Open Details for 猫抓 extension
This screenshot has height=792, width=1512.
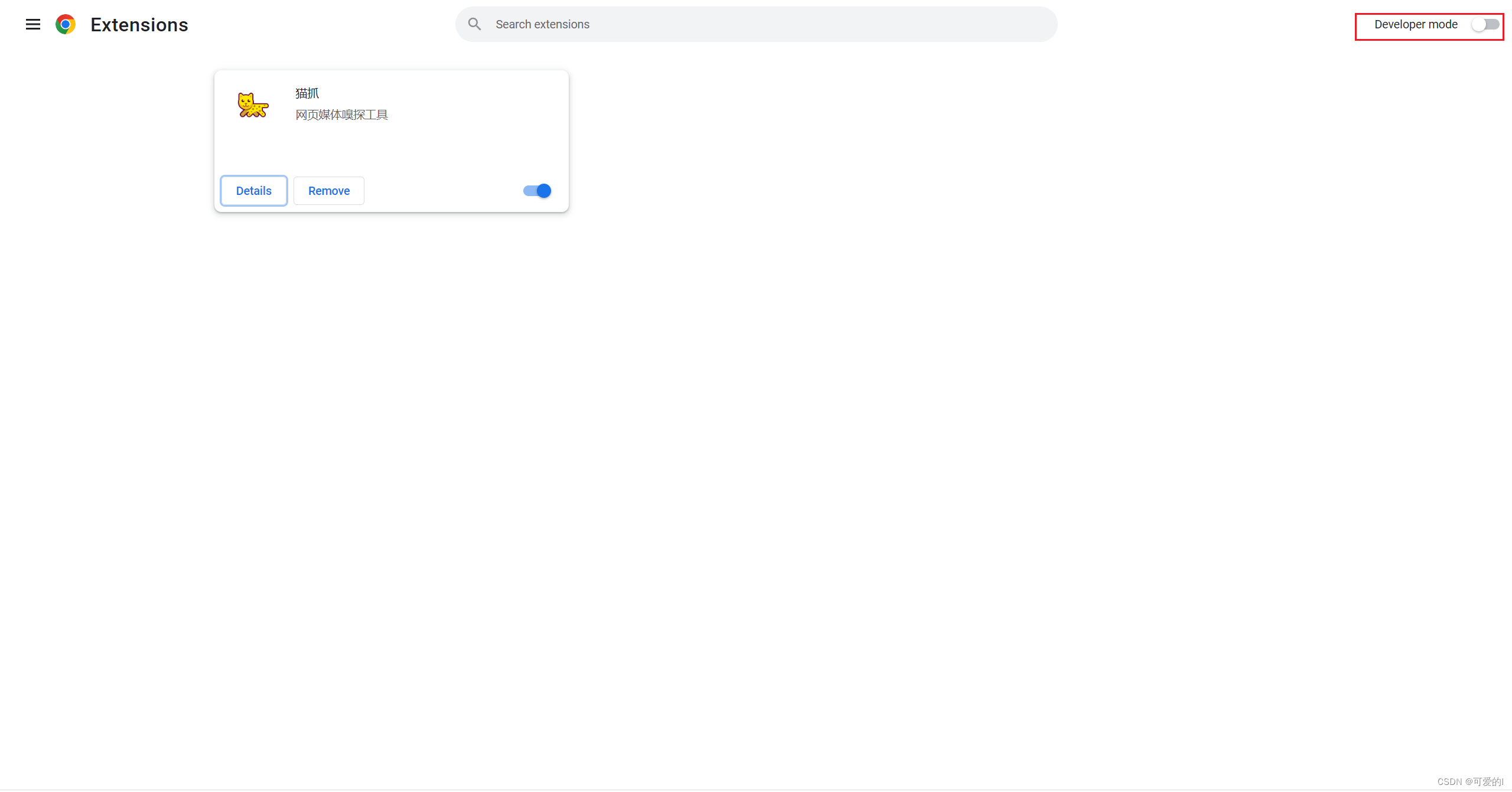pyautogui.click(x=254, y=191)
